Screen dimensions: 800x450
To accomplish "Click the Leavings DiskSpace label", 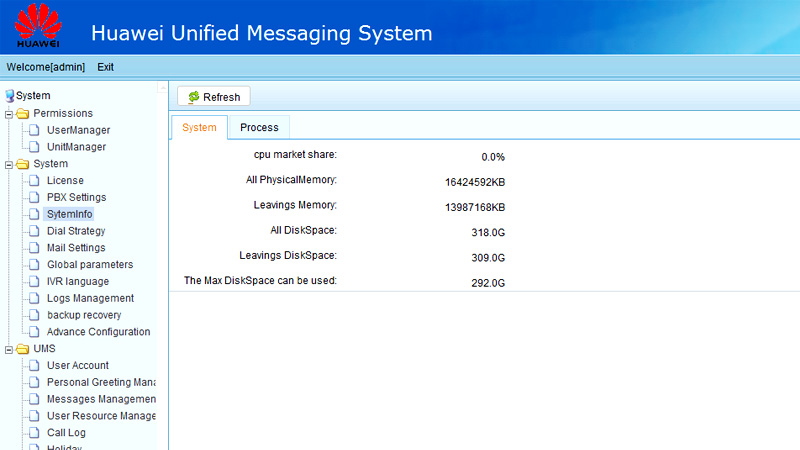I will (x=288, y=255).
